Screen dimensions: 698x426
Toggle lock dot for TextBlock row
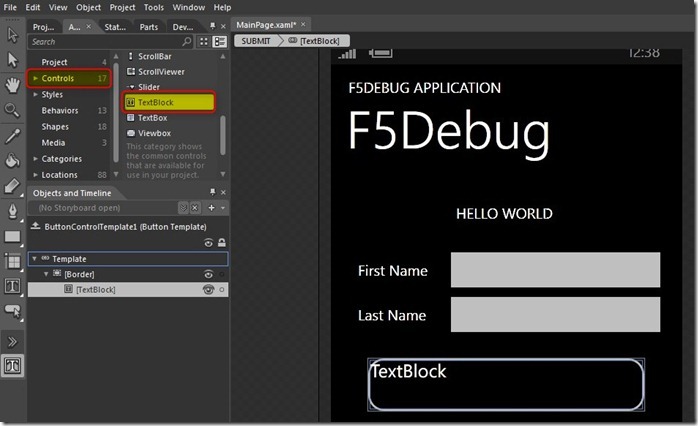[x=222, y=290]
